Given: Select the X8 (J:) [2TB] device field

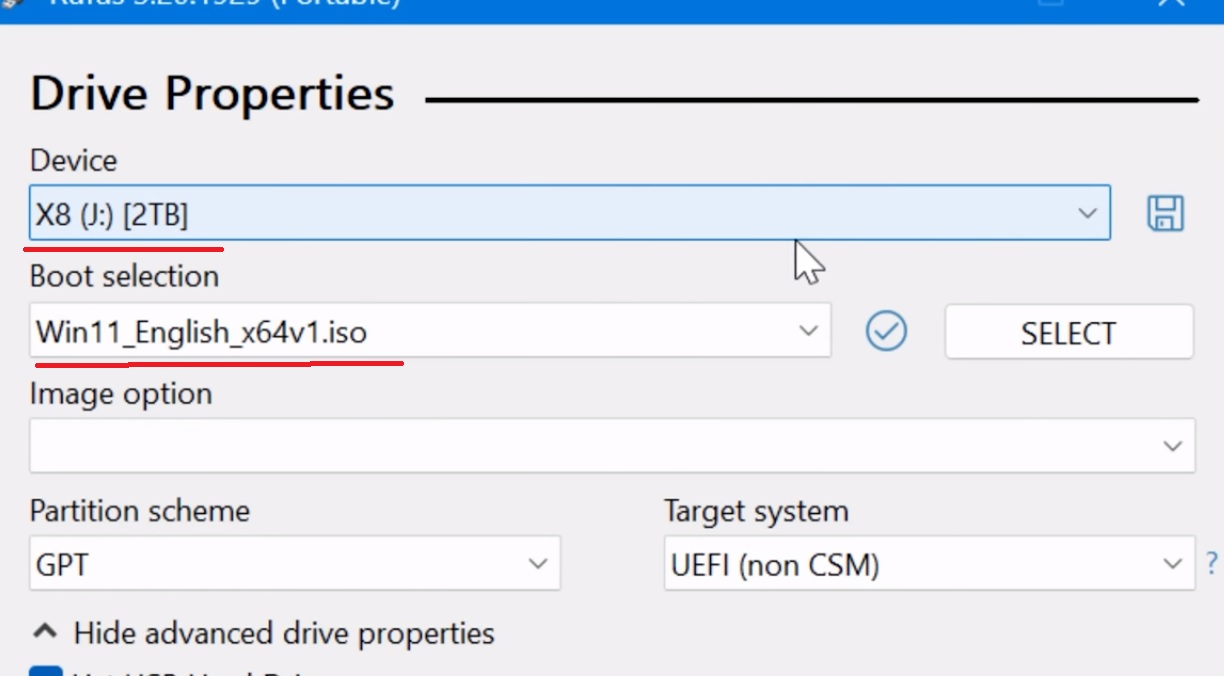Looking at the screenshot, I should tap(400, 213).
